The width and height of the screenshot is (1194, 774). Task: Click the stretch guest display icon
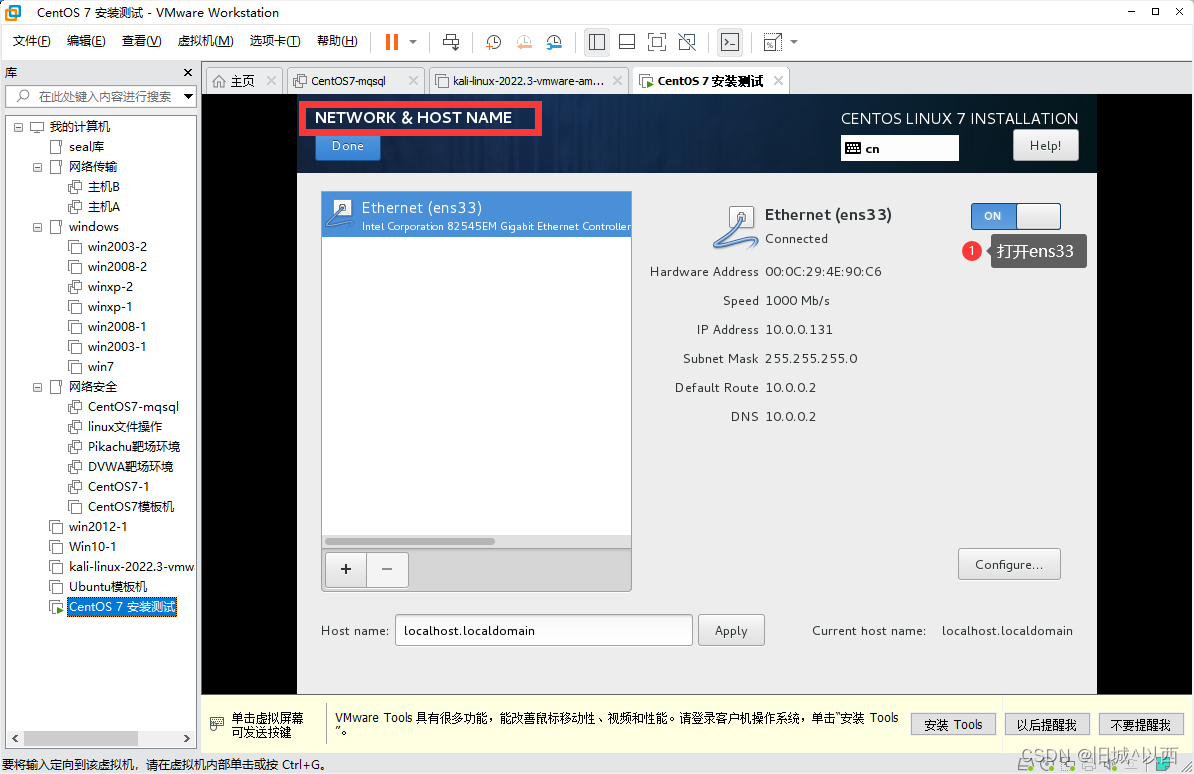(772, 42)
